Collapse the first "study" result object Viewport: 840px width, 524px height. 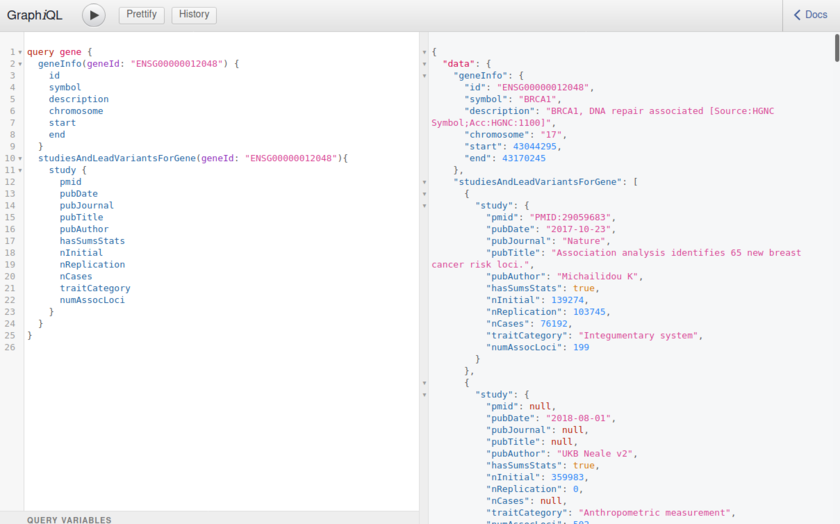[424, 206]
